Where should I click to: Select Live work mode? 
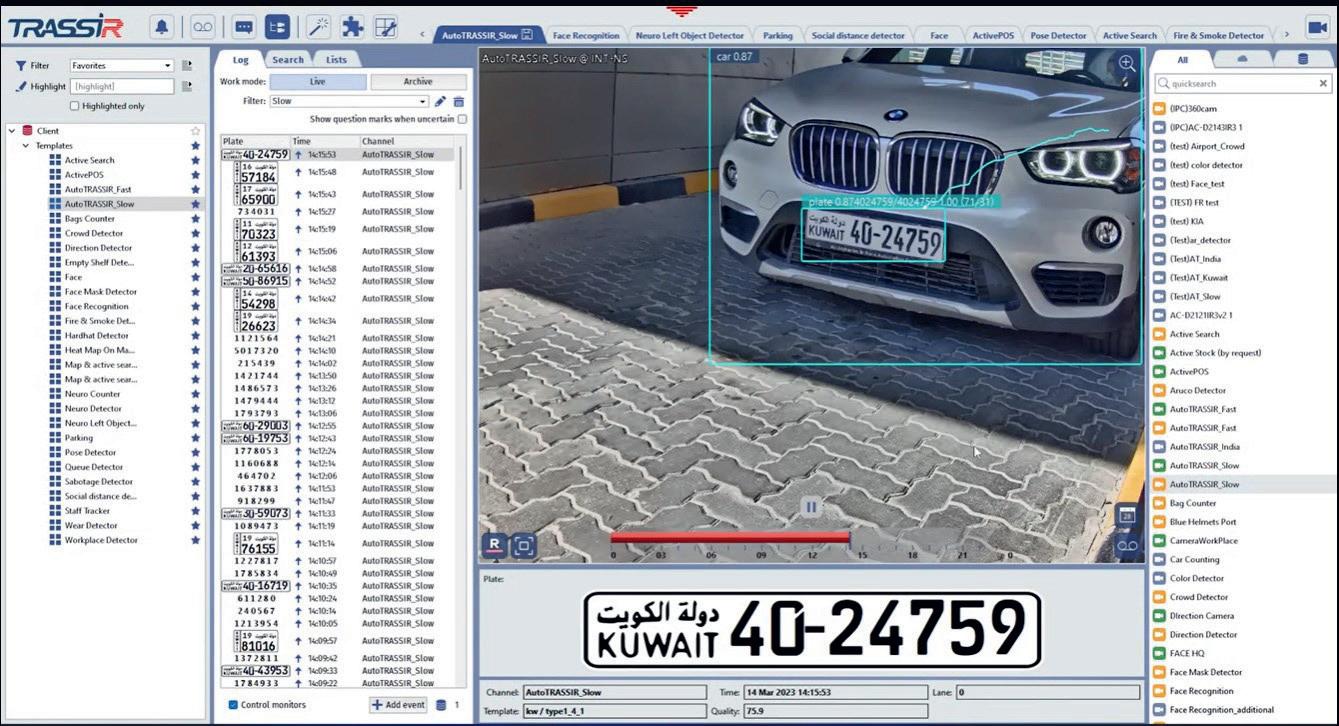318,81
